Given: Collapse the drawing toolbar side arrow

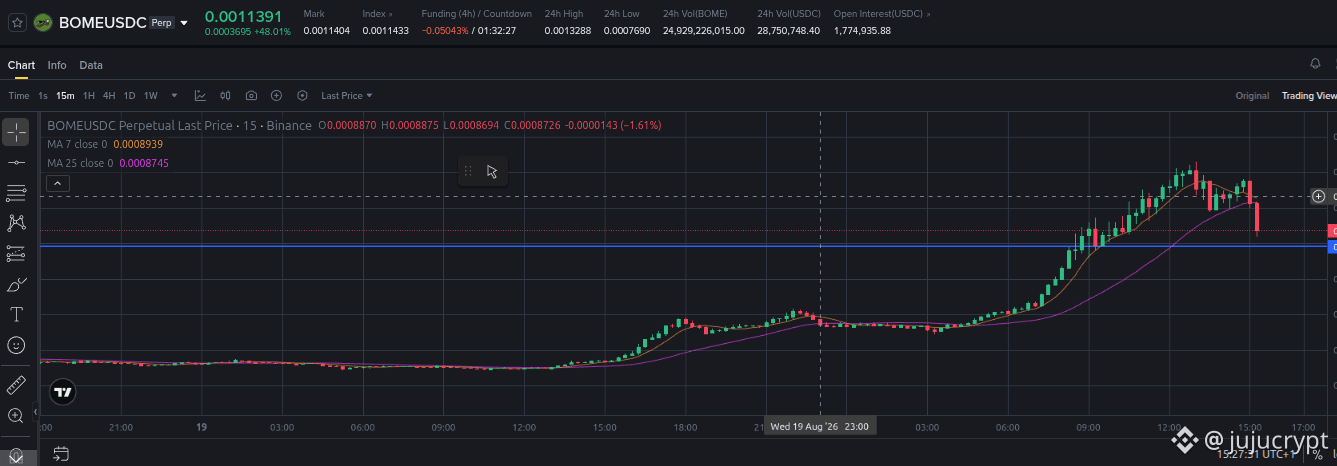Looking at the screenshot, I should click(x=36, y=411).
